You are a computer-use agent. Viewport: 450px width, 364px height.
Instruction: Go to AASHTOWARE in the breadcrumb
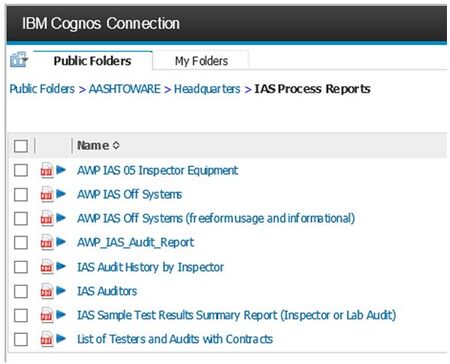125,89
